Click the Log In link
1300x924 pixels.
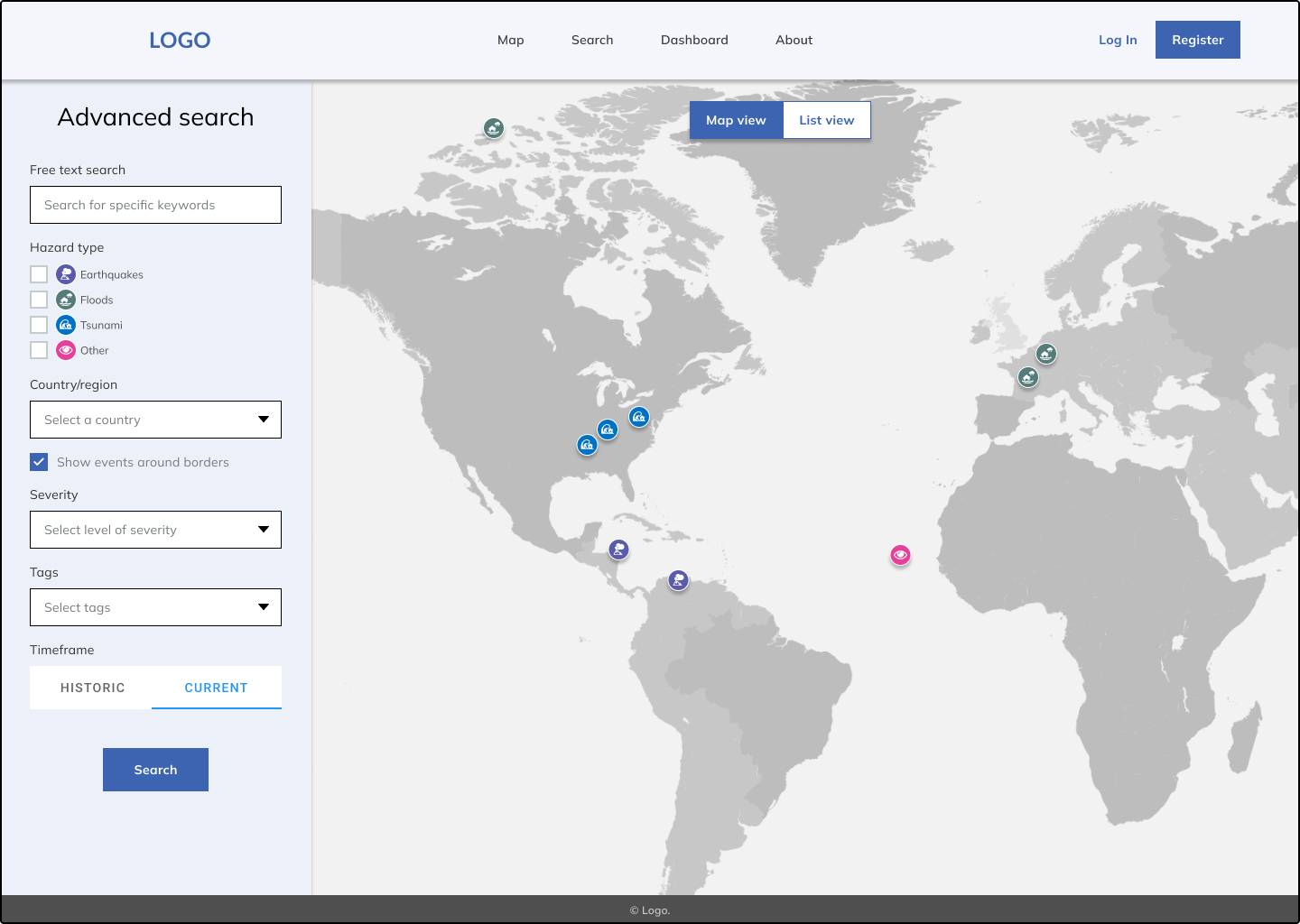point(1118,40)
